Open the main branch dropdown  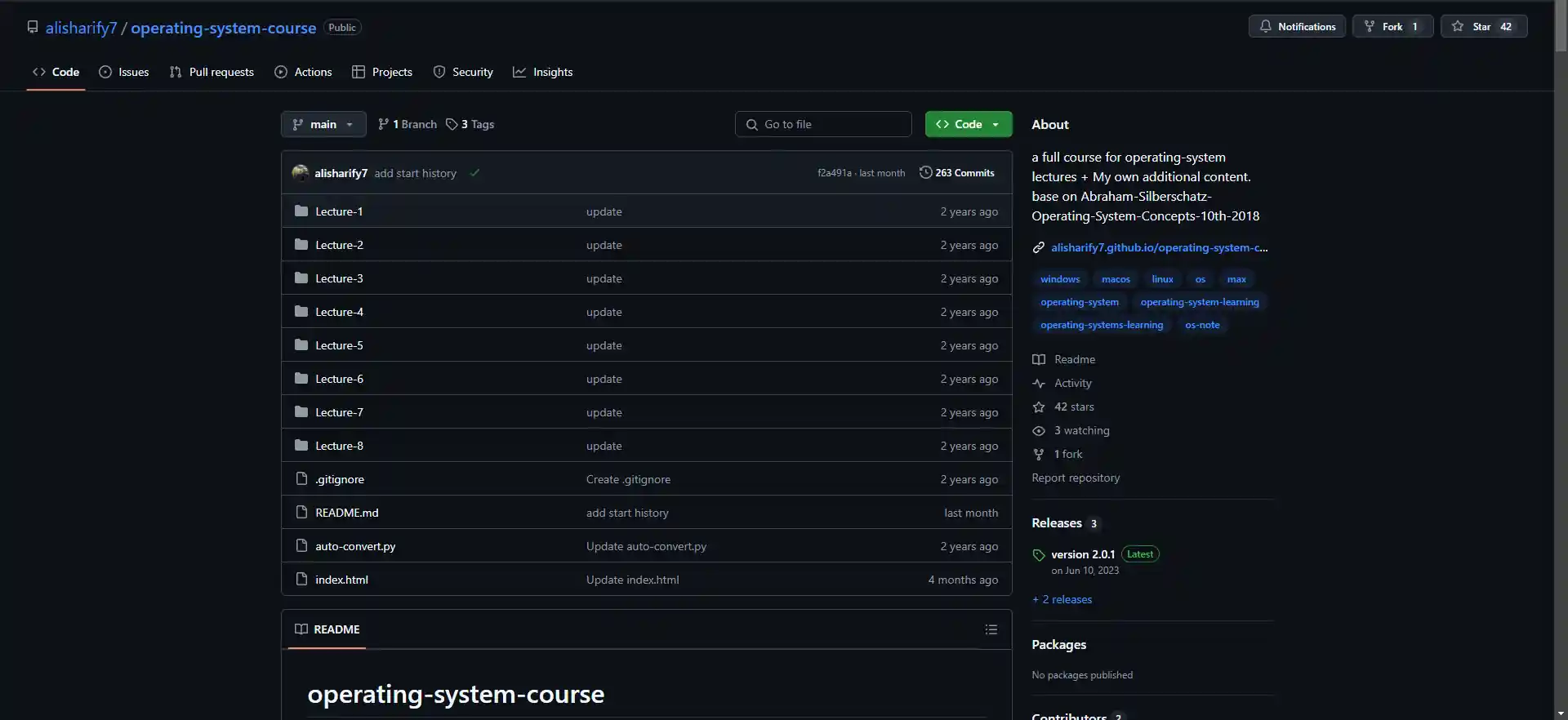click(x=323, y=124)
